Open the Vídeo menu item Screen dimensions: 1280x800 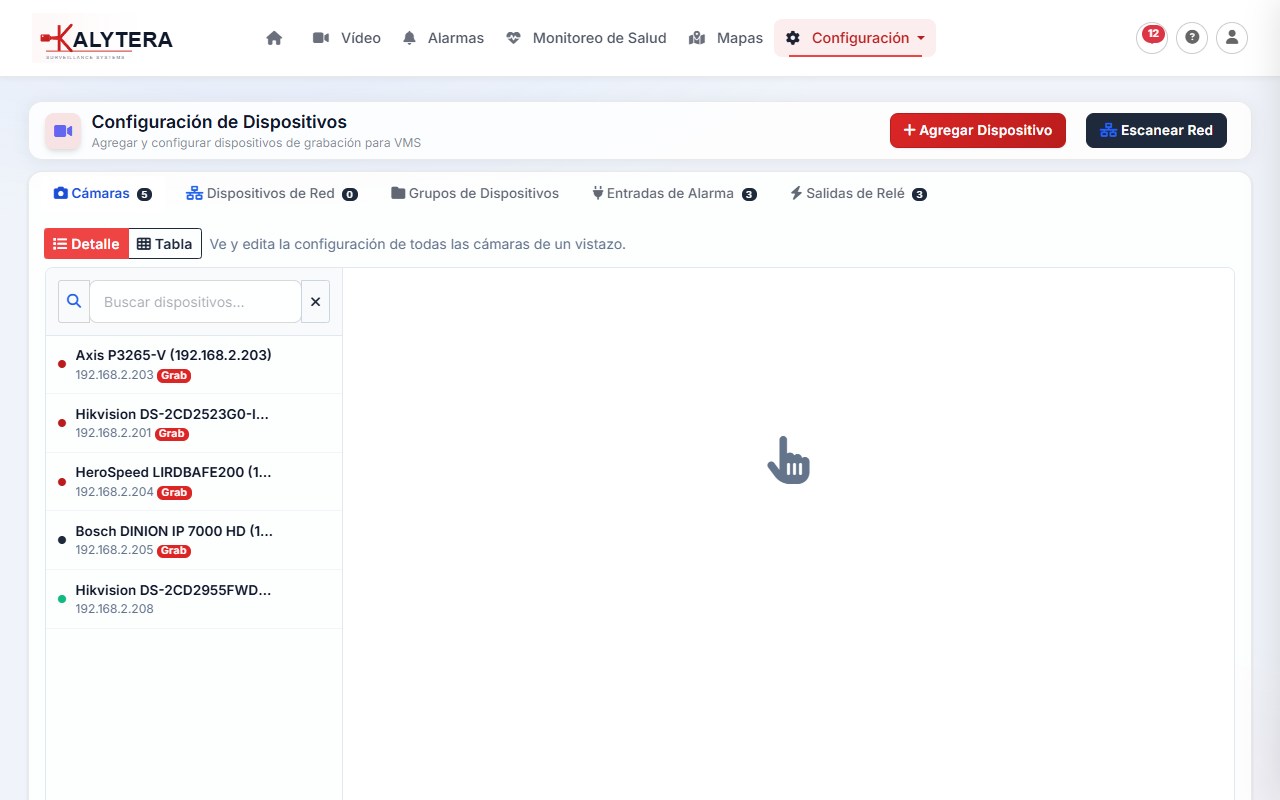point(347,38)
